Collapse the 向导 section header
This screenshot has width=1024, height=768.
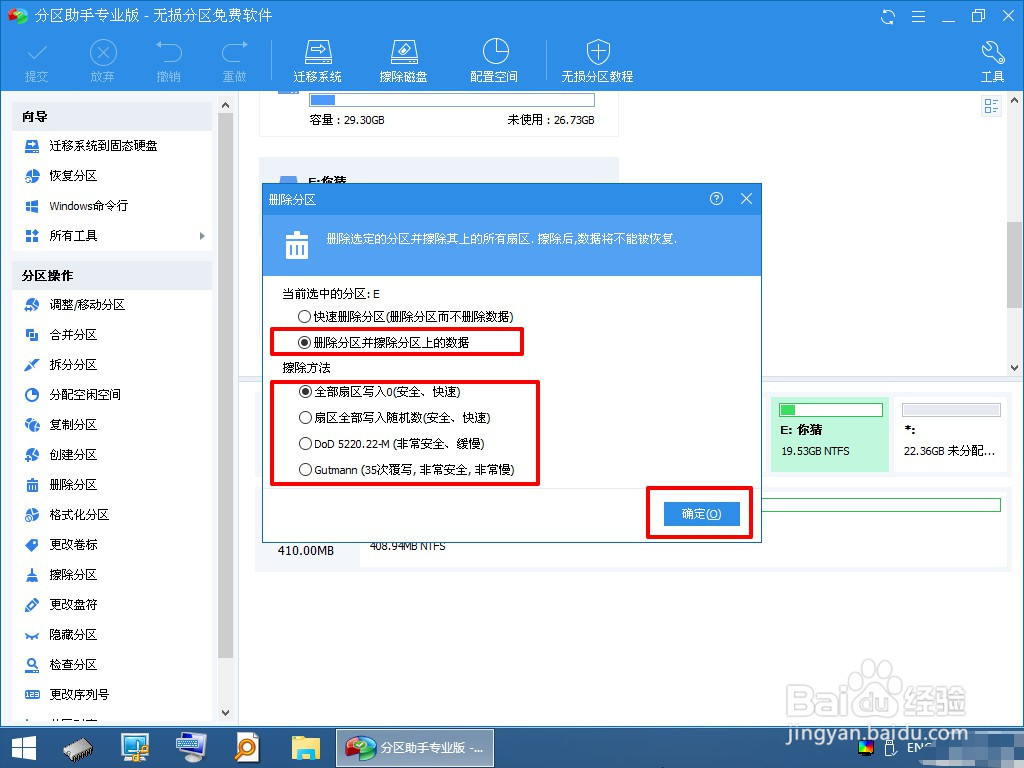[x=112, y=116]
